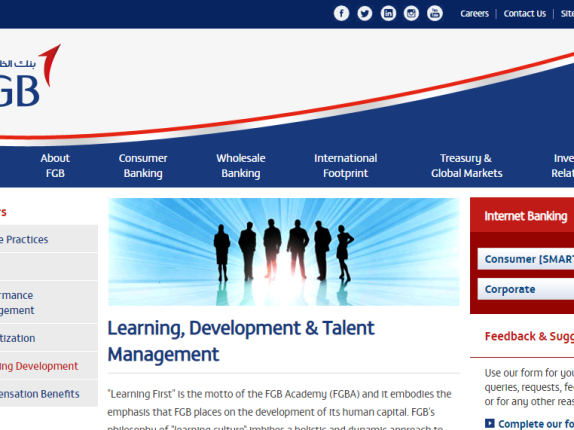
Task: Open the YouTube social icon
Action: 435,14
